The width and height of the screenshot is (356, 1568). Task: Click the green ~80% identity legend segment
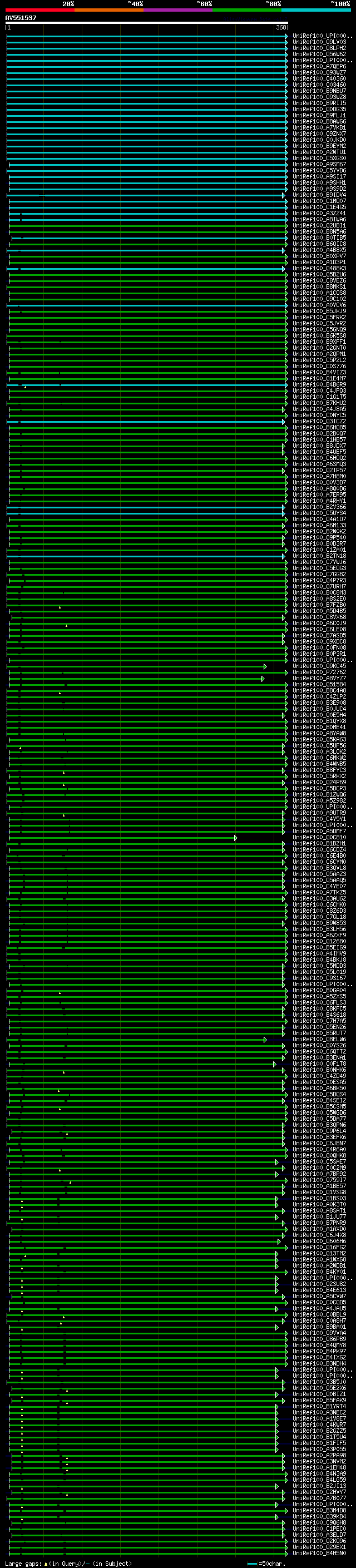[247, 10]
